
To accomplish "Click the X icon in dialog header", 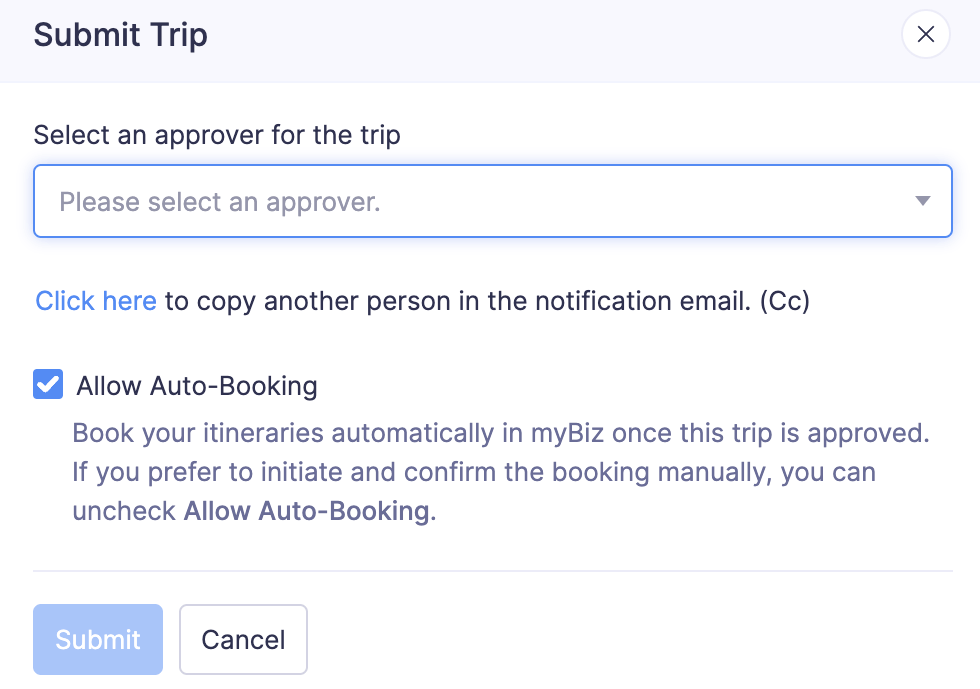I will tap(925, 35).
